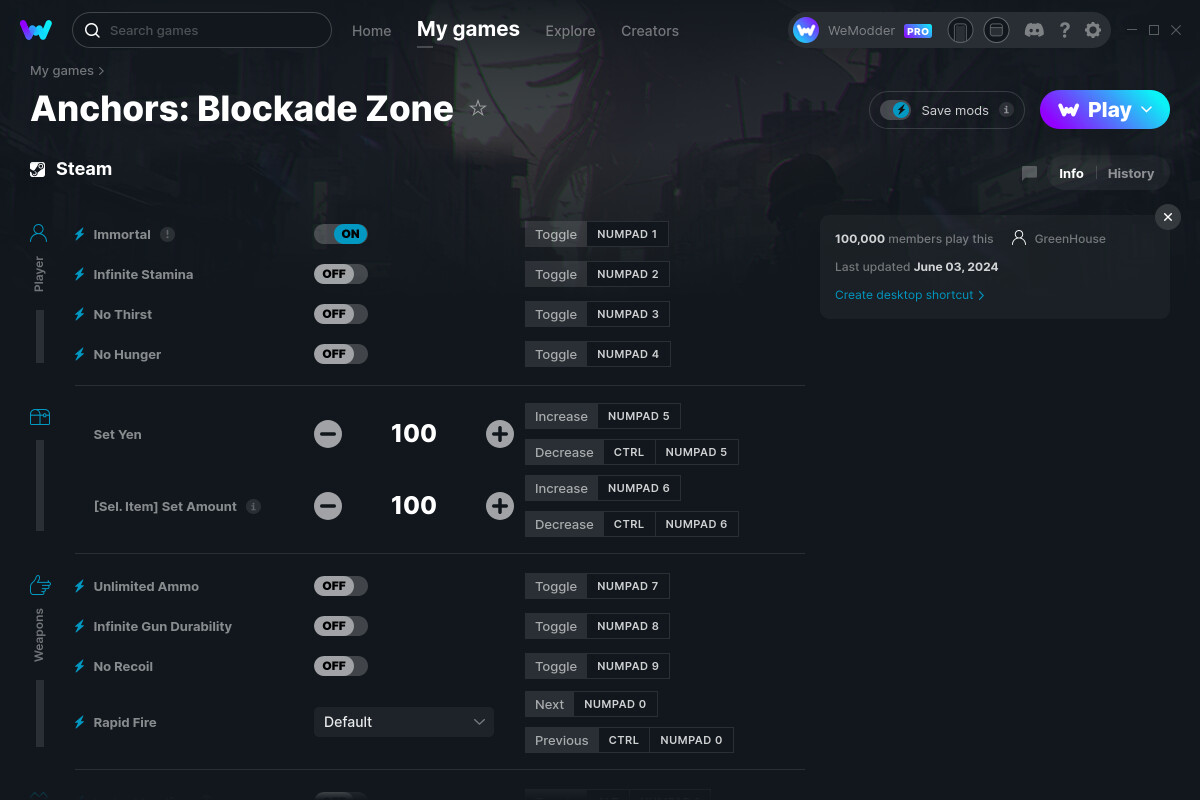Image resolution: width=1200 pixels, height=800 pixels.
Task: Open the Discord icon in the title bar
Action: click(1034, 30)
